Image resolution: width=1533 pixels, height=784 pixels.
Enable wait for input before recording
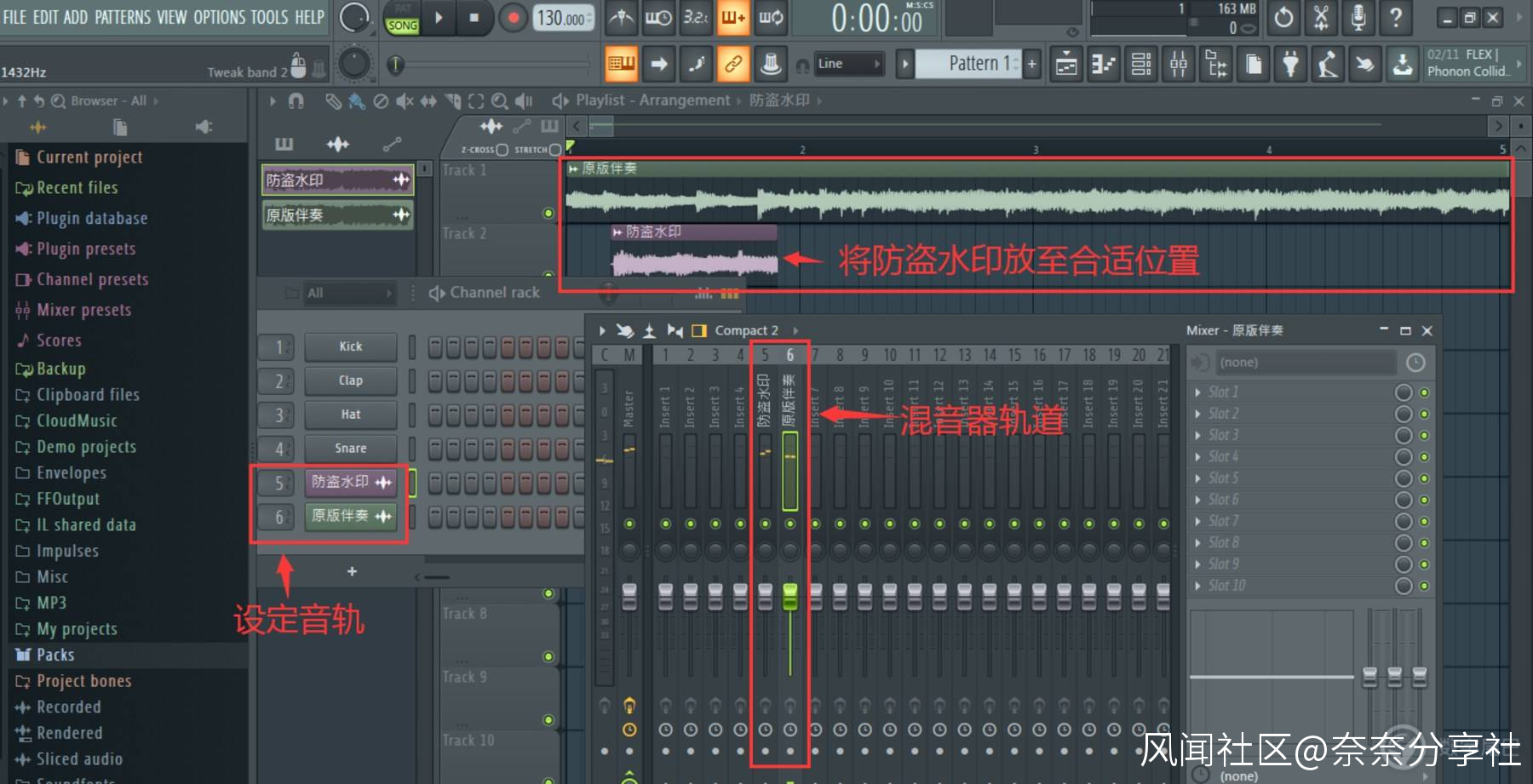tap(658, 18)
